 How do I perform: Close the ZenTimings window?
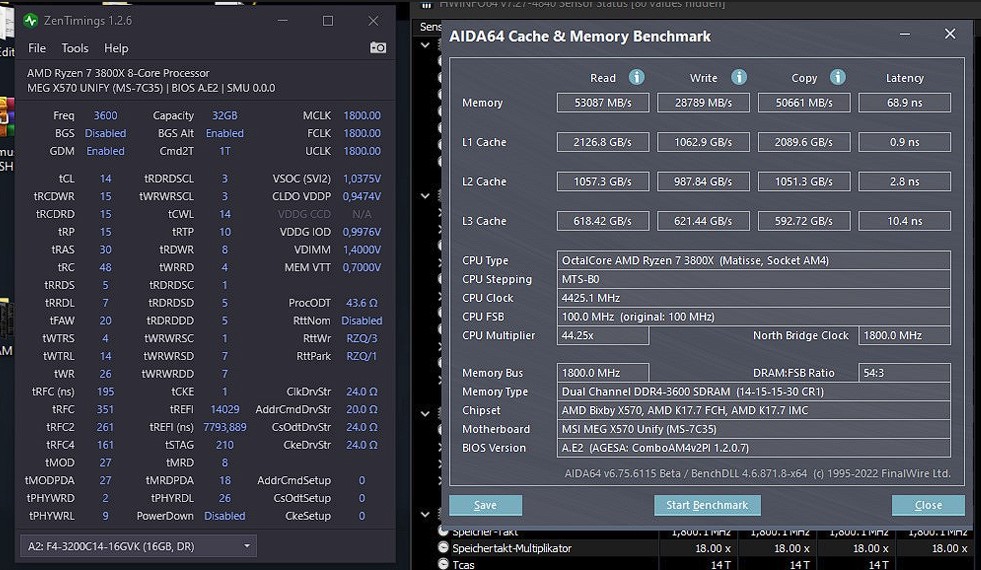374,21
